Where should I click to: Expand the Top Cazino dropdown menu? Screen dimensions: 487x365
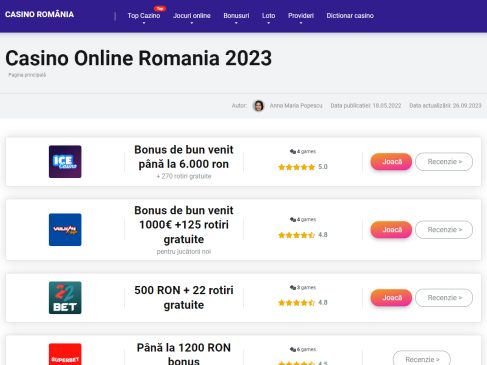click(144, 16)
